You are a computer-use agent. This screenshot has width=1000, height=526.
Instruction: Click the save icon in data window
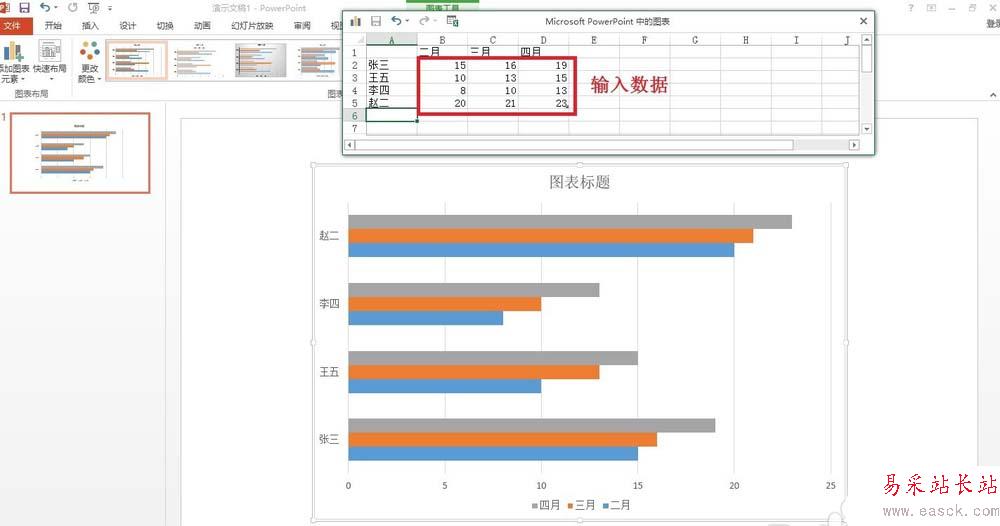pyautogui.click(x=376, y=21)
